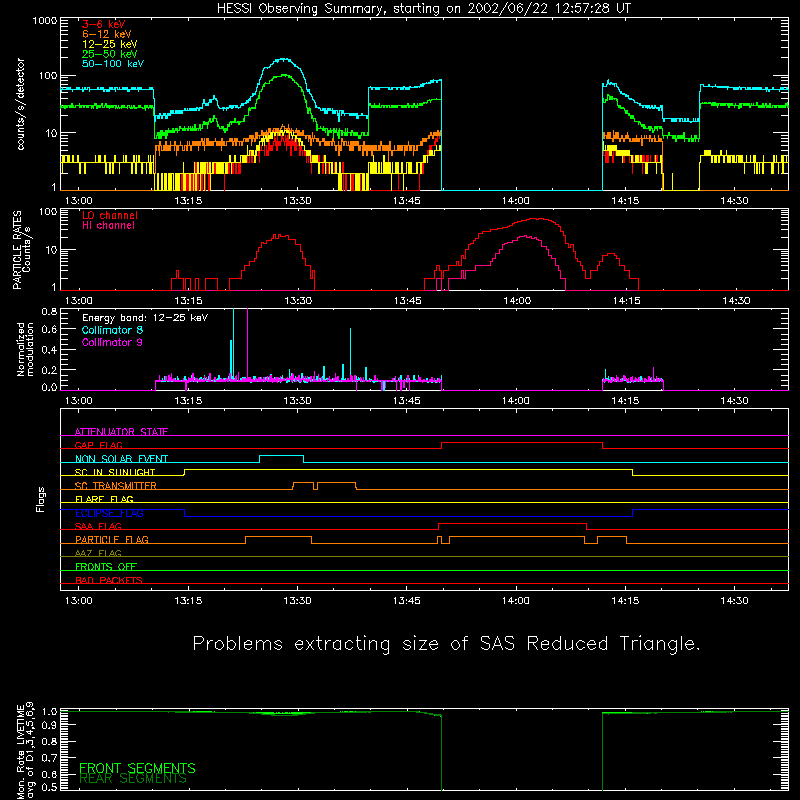Select the red '3-6 keV' legend entry
This screenshot has height=800, width=800.
coord(104,24)
